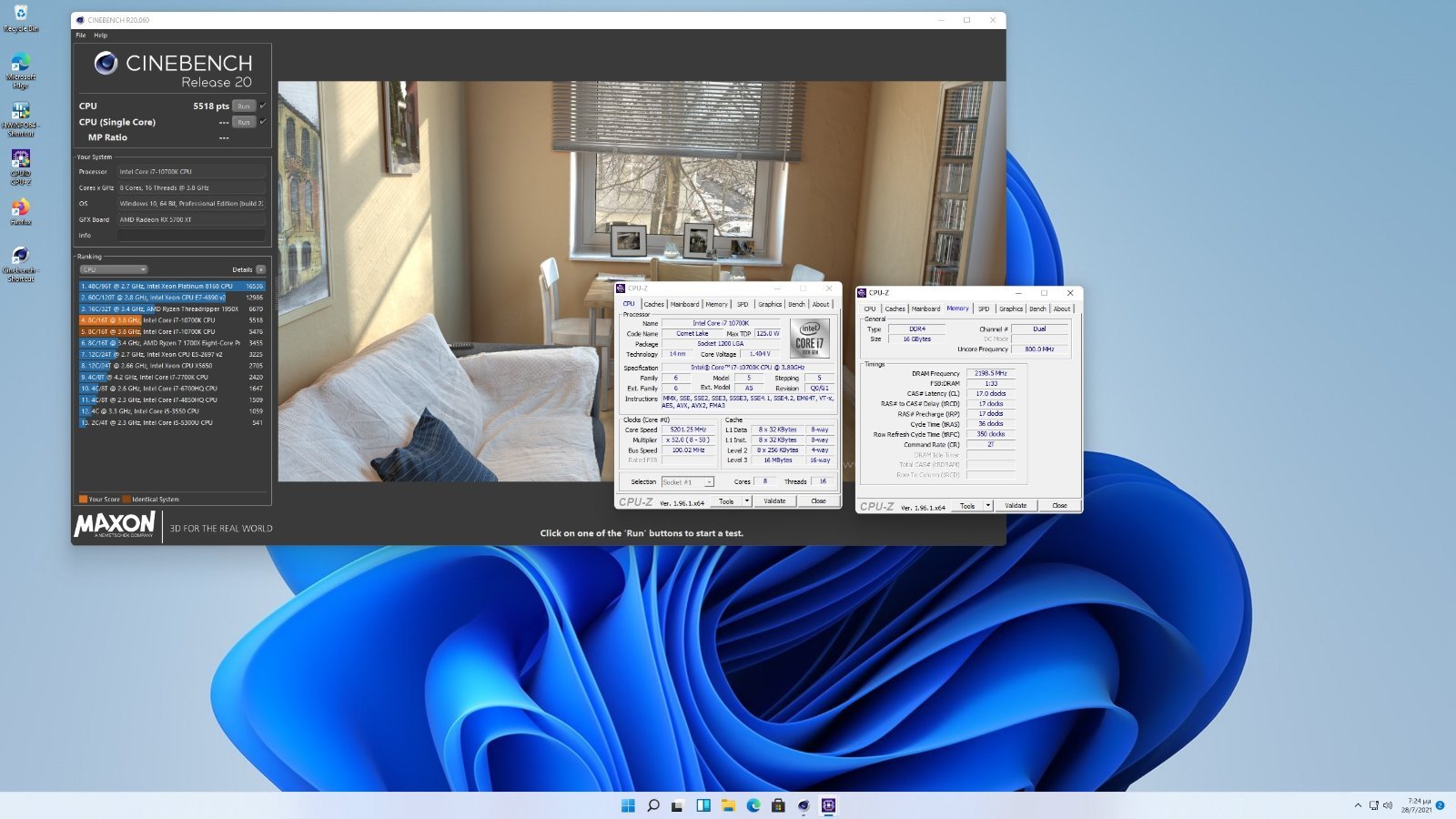Click Close button in left CPU-Z window
The width and height of the screenshot is (1456, 819).
coord(818,501)
